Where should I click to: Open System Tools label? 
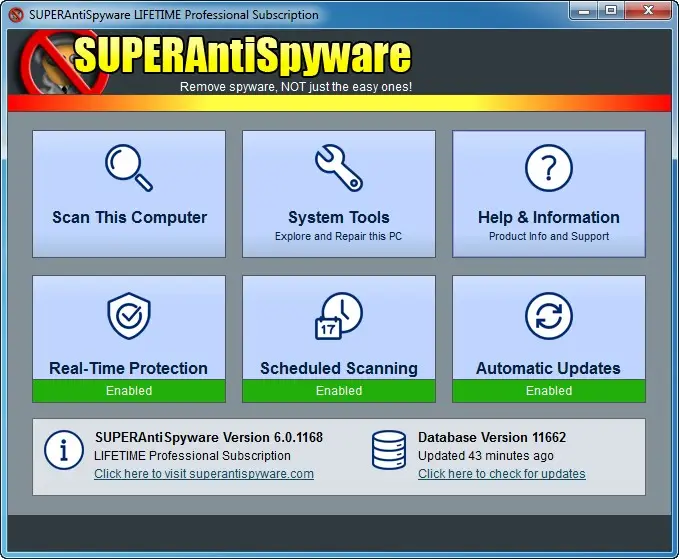(x=339, y=217)
